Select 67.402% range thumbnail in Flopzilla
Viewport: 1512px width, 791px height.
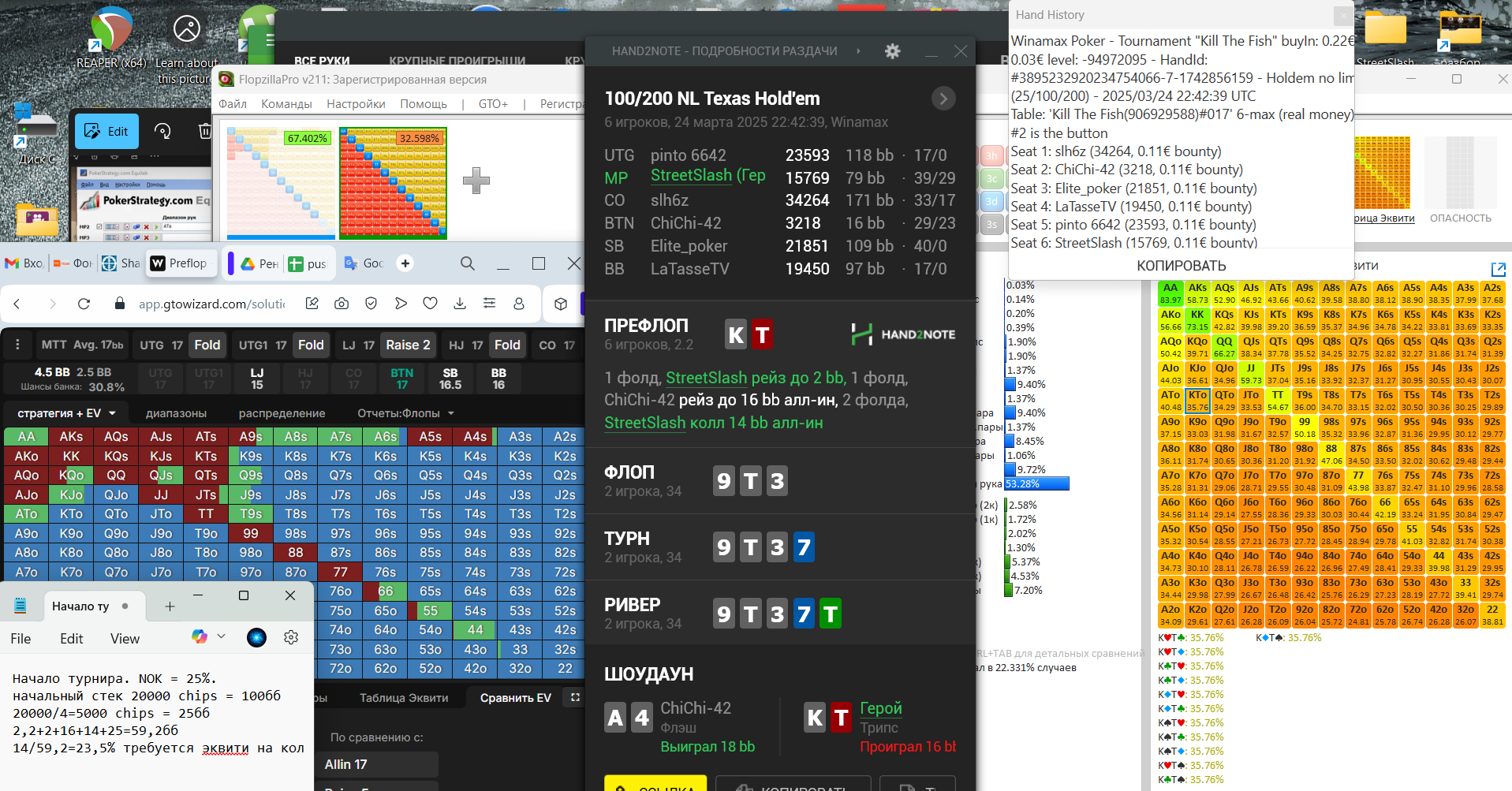click(281, 183)
